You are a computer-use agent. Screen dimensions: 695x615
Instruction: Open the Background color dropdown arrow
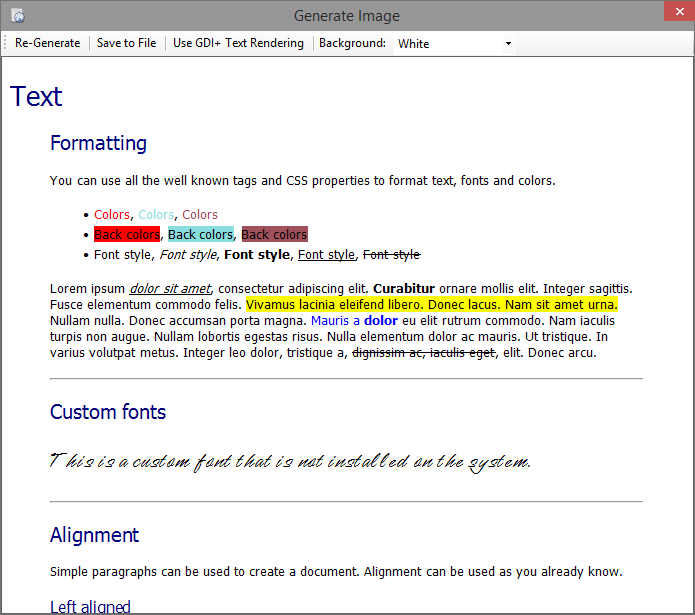pyautogui.click(x=508, y=44)
